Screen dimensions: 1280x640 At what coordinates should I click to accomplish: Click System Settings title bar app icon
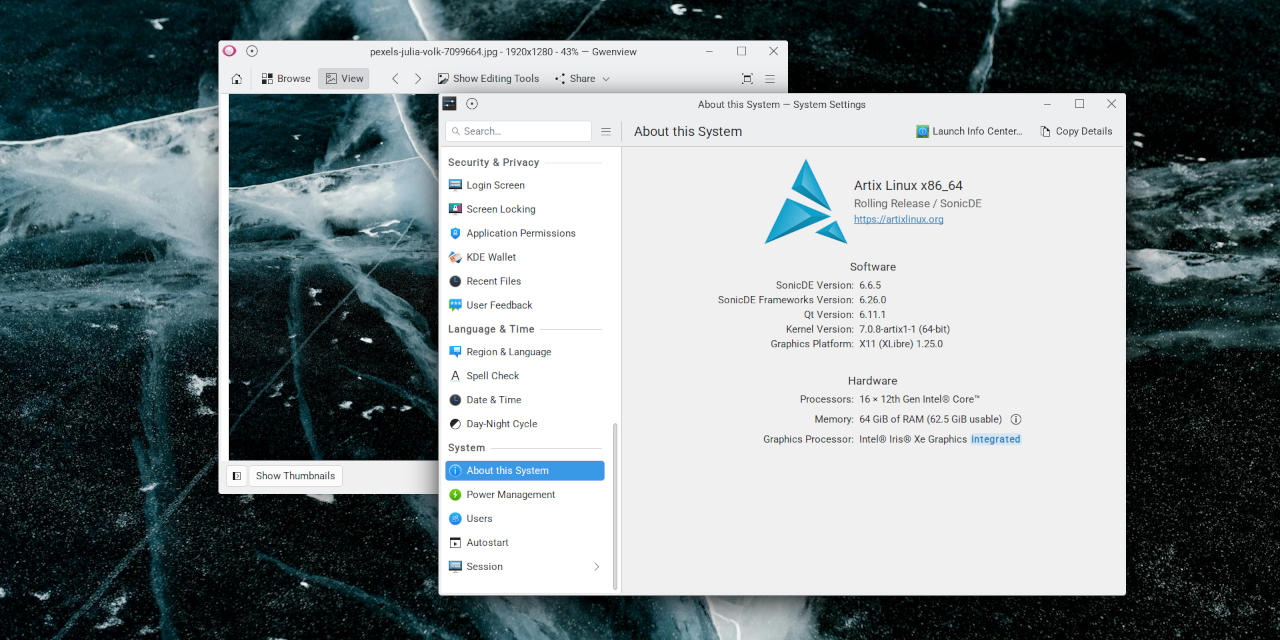click(x=450, y=104)
